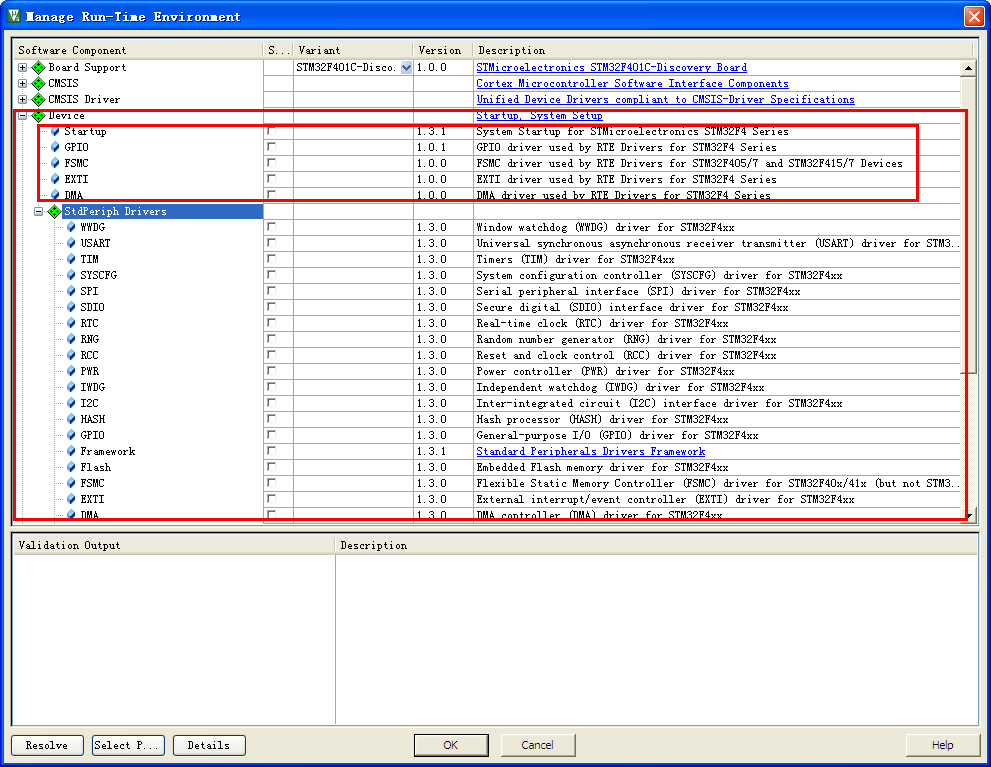Viewport: 991px width, 767px height.
Task: Click the component list scrollbar thumb
Action: (967, 224)
